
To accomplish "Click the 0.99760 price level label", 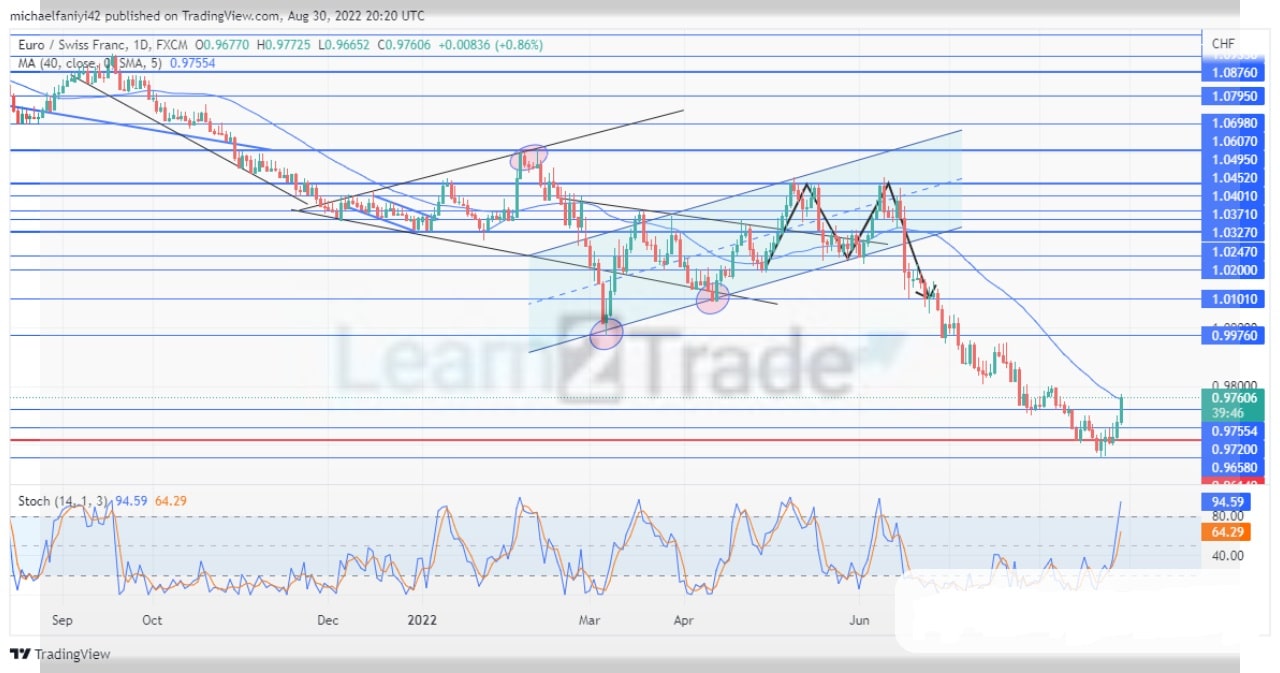I will 1232,335.
